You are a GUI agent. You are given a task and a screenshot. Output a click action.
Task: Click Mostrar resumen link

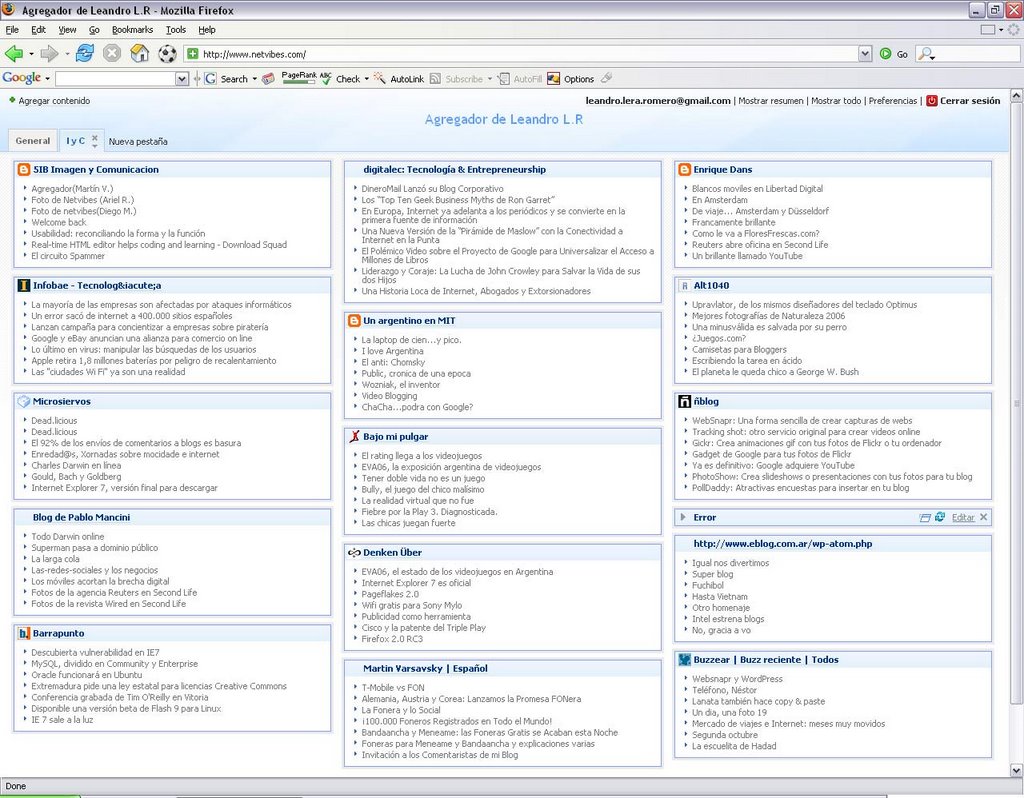pos(771,101)
